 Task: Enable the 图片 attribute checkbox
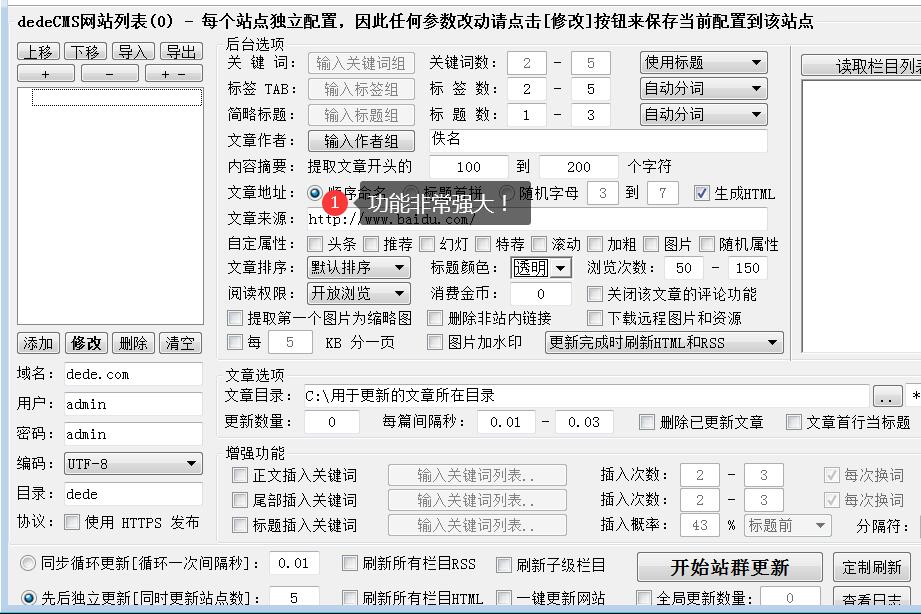coord(651,244)
